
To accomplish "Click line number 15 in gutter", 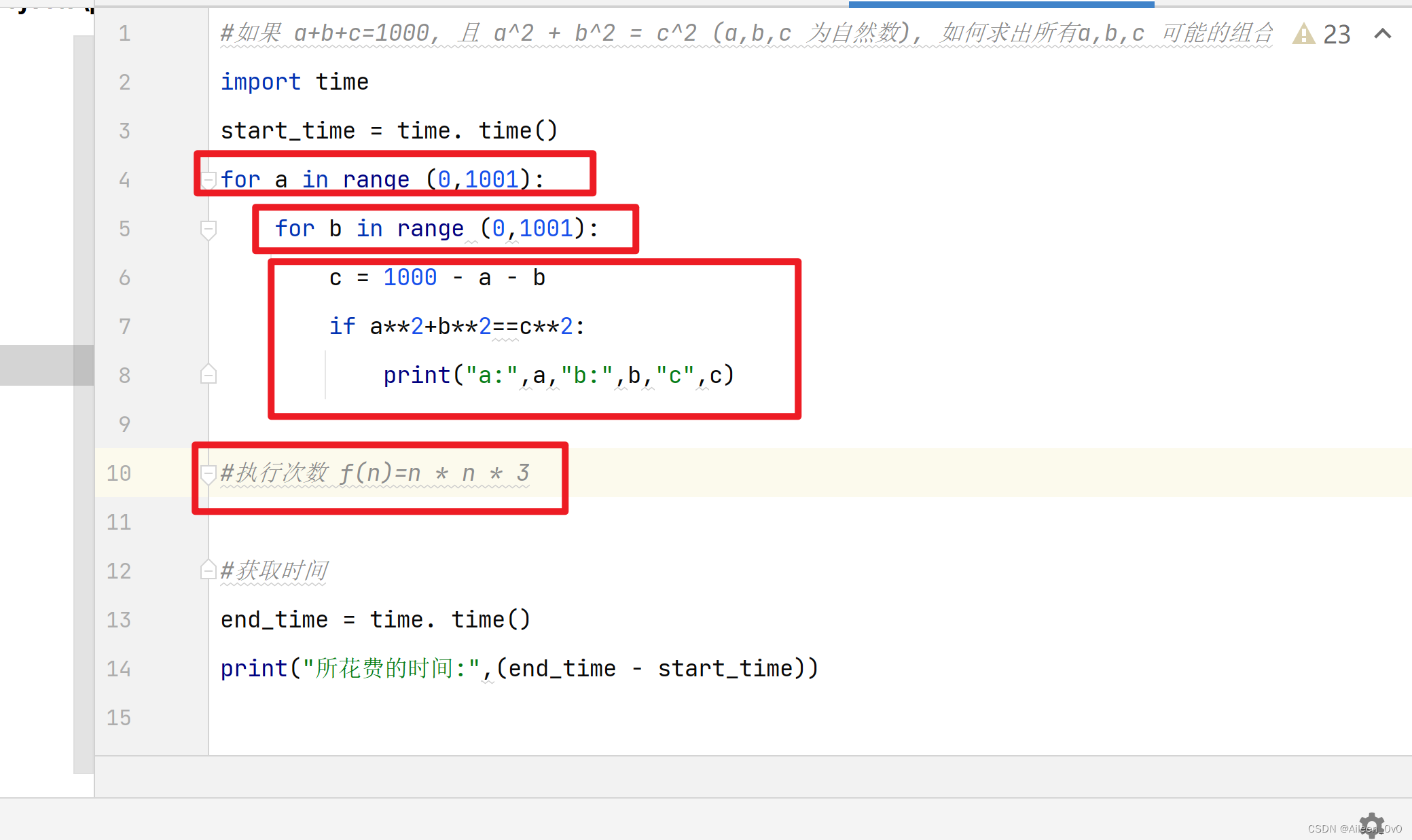I will click(119, 718).
